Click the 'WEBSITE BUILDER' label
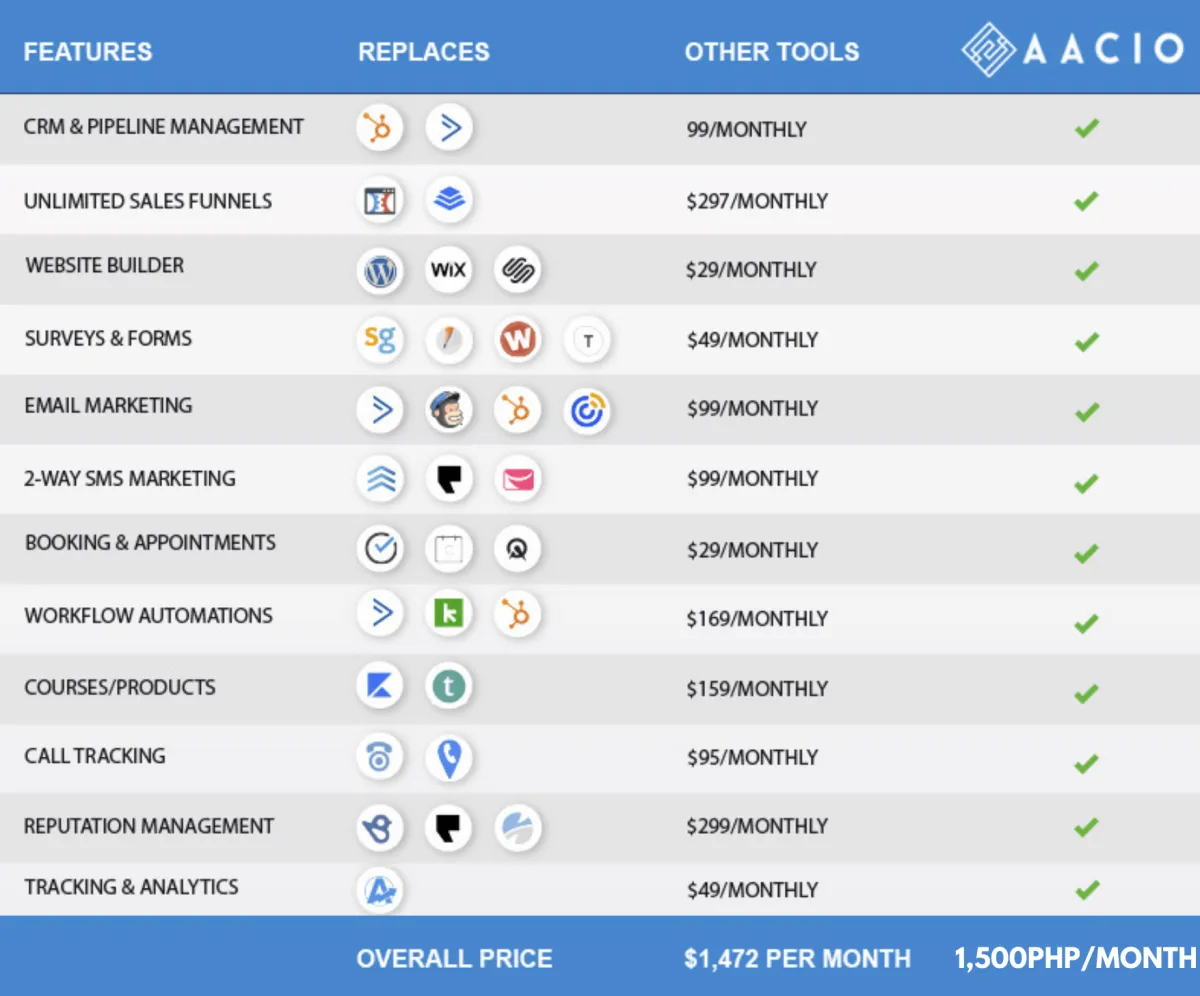The width and height of the screenshot is (1200, 996). tap(105, 266)
